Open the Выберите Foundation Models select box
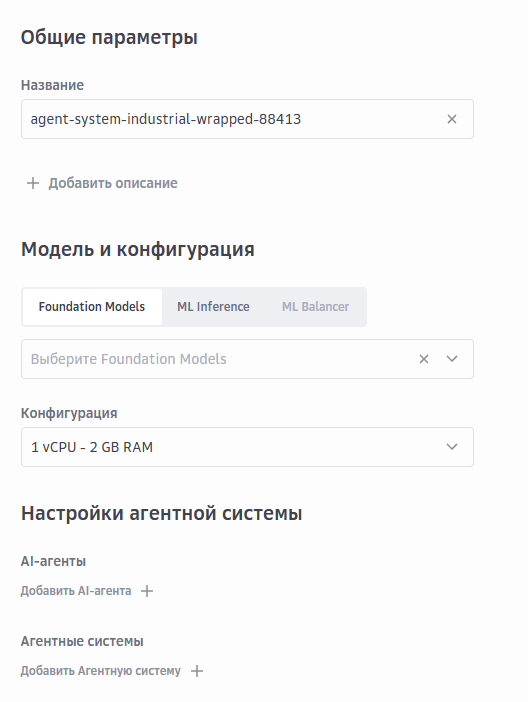The height and width of the screenshot is (702, 528). tap(247, 359)
